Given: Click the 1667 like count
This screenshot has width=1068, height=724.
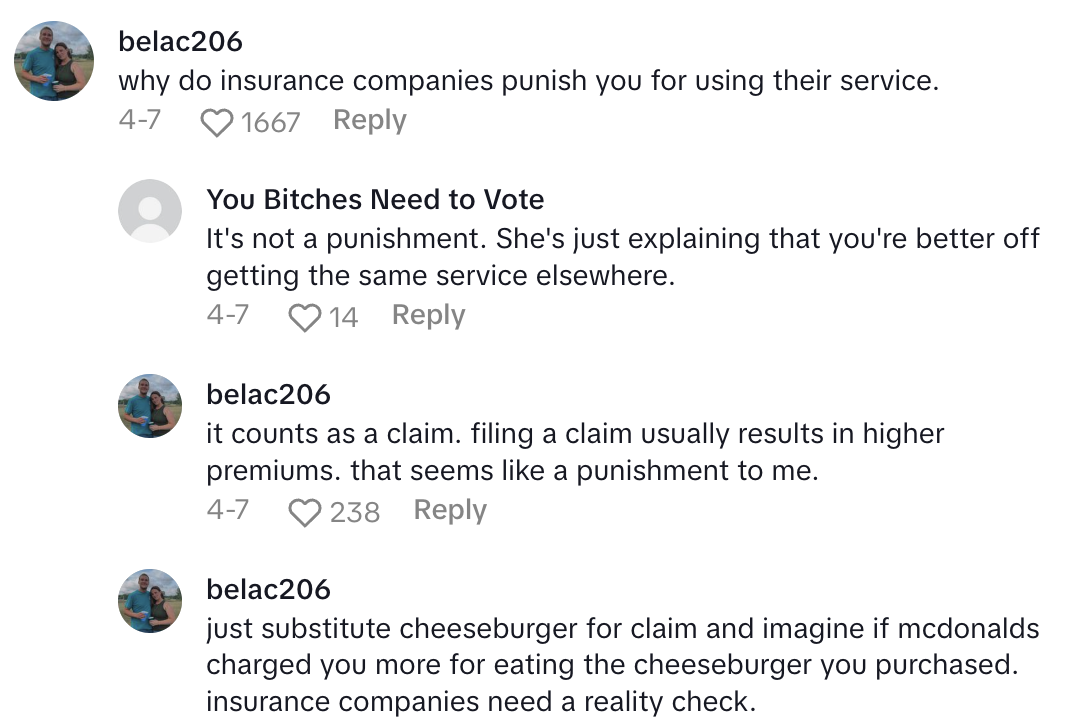Looking at the screenshot, I should pyautogui.click(x=270, y=122).
